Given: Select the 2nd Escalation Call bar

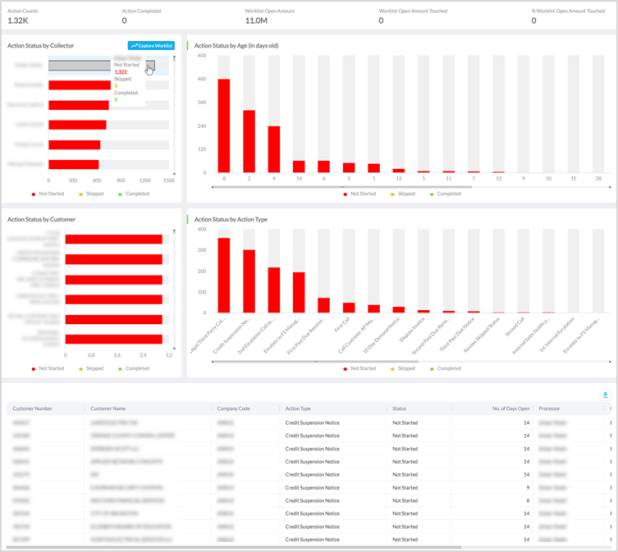Looking at the screenshot, I should [x=274, y=290].
